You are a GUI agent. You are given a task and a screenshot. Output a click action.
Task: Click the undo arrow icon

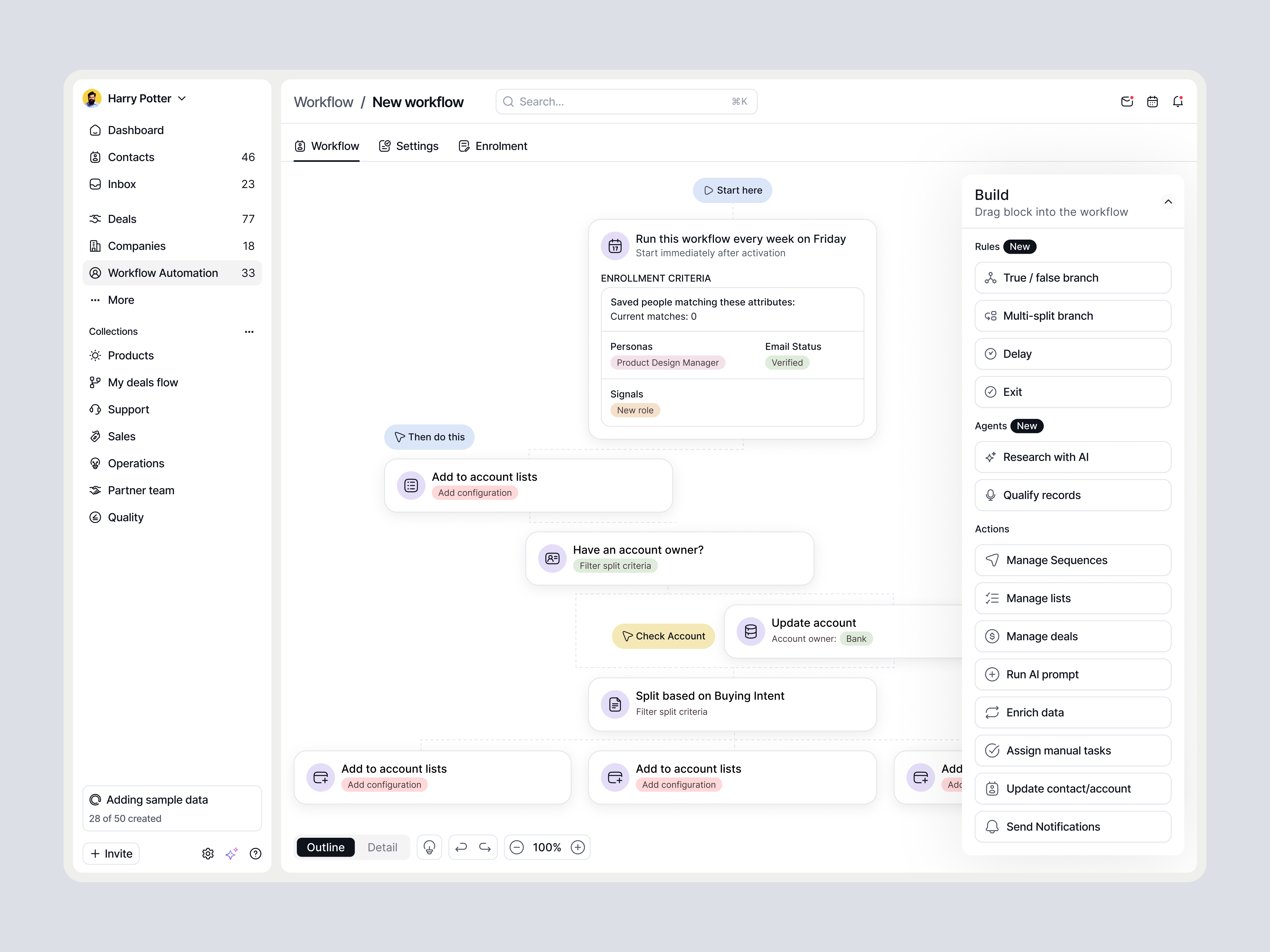coord(461,847)
